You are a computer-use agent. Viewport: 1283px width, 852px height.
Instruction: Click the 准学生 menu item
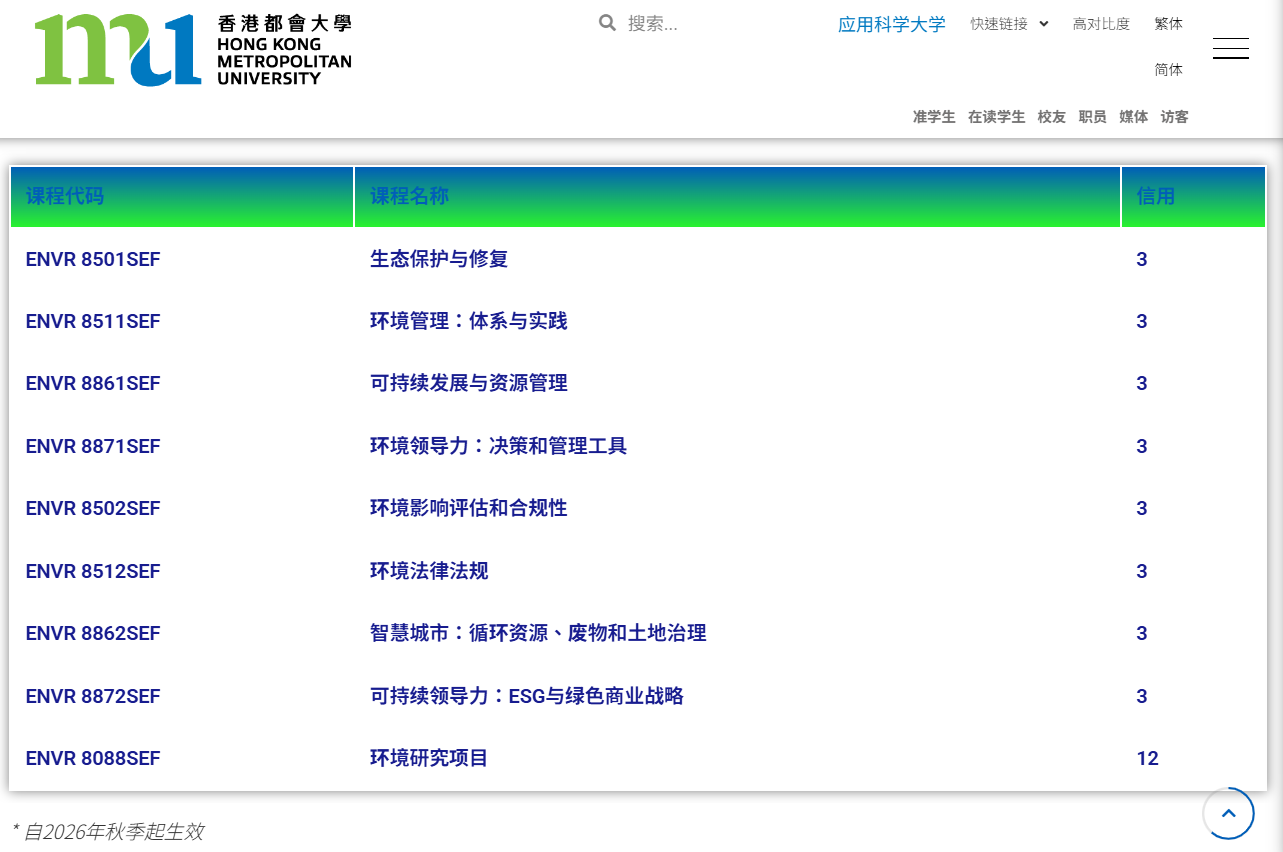pyautogui.click(x=933, y=117)
